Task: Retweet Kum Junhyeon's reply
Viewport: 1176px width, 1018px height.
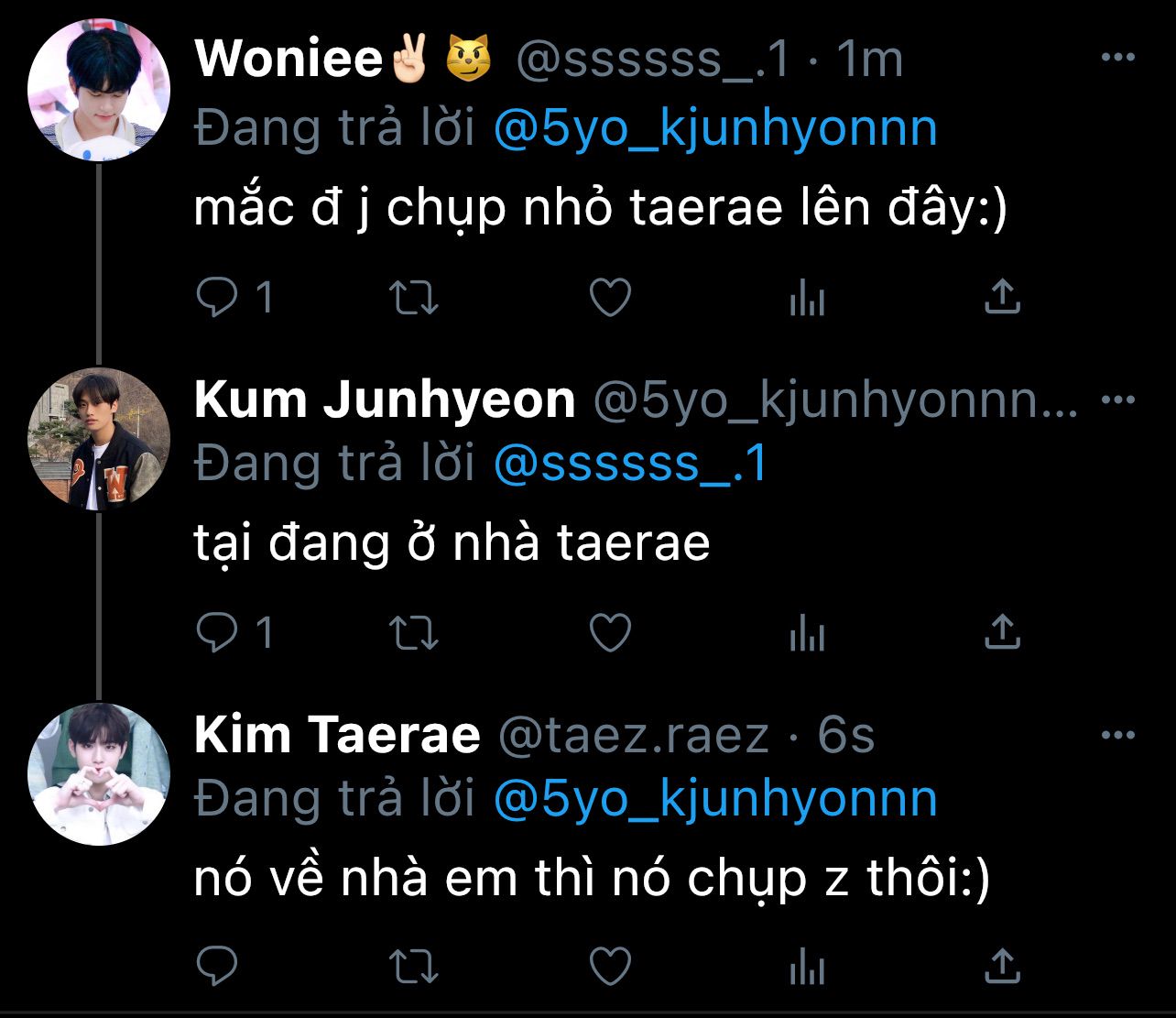Action: [414, 631]
